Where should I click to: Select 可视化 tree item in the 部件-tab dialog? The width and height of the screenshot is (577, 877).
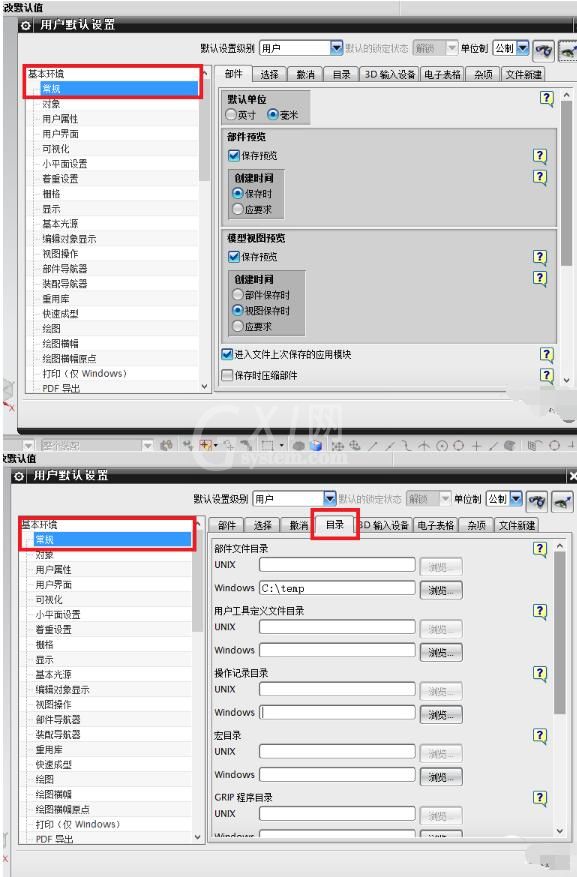pos(56,149)
